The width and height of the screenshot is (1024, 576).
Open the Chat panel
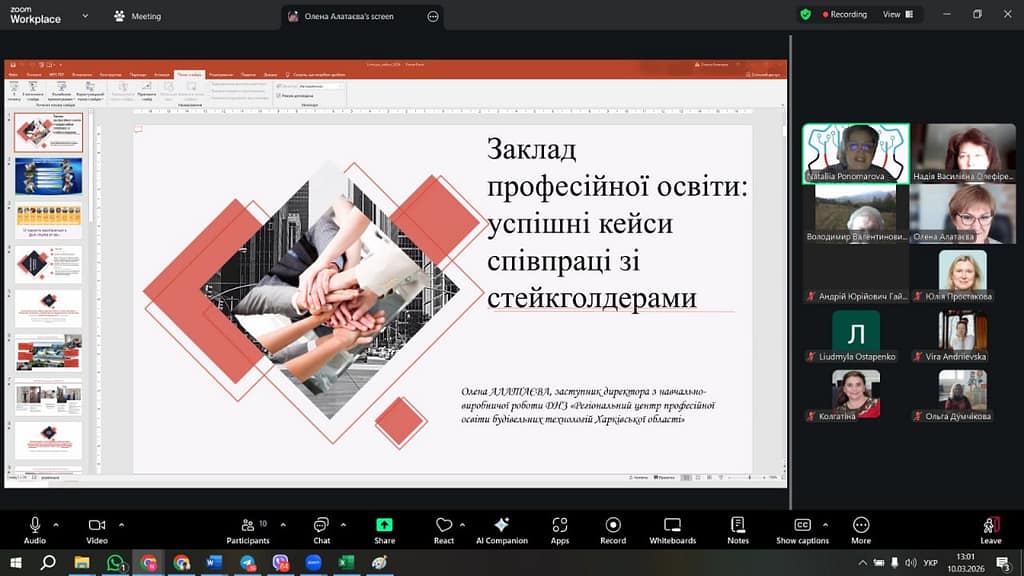tap(321, 529)
